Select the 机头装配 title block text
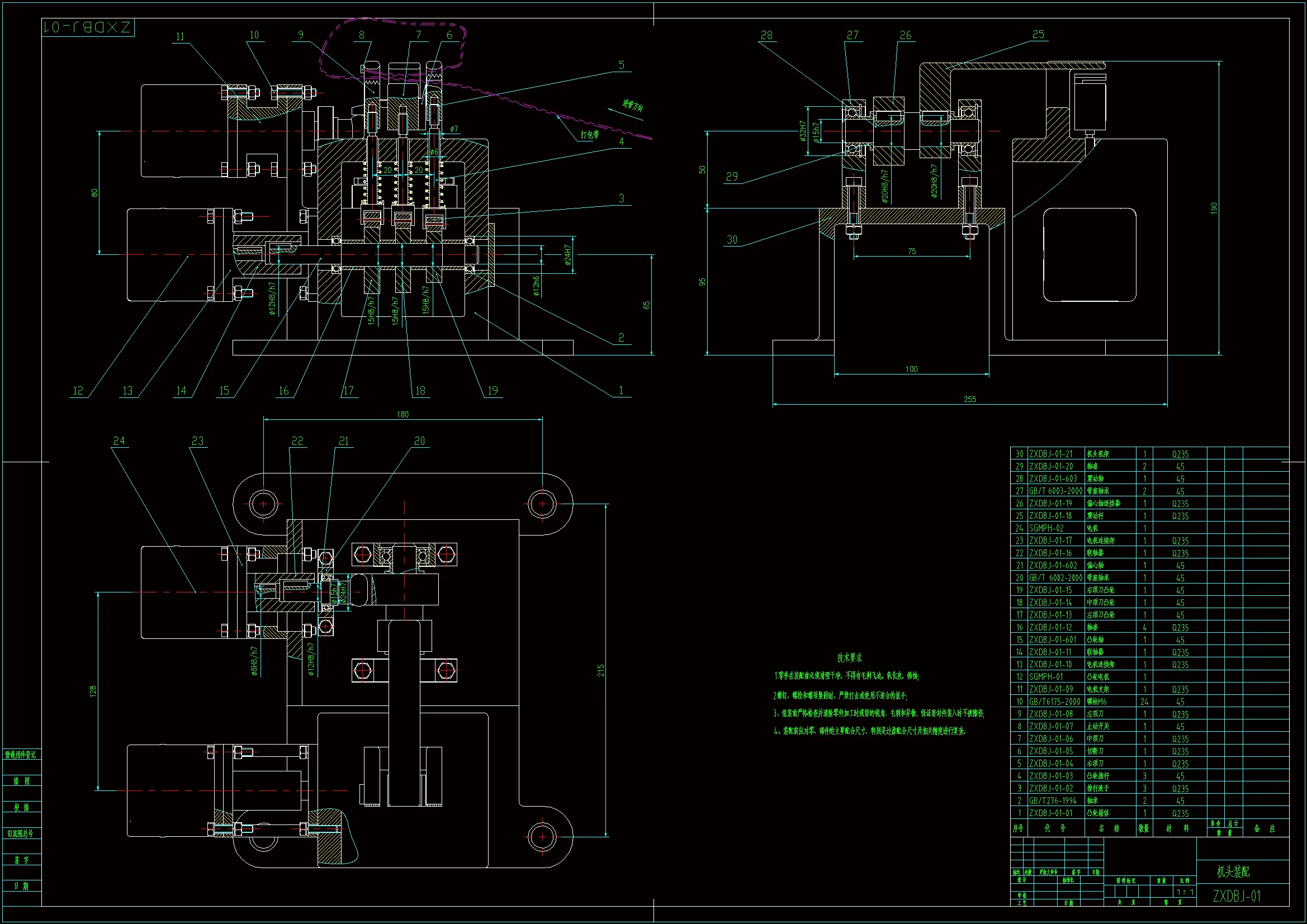This screenshot has height=924, width=1307. (x=1233, y=871)
